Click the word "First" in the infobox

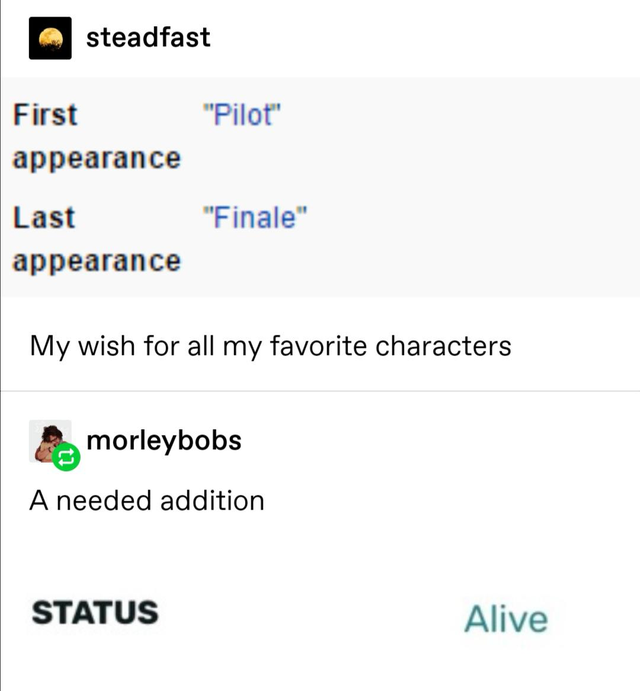tap(45, 115)
